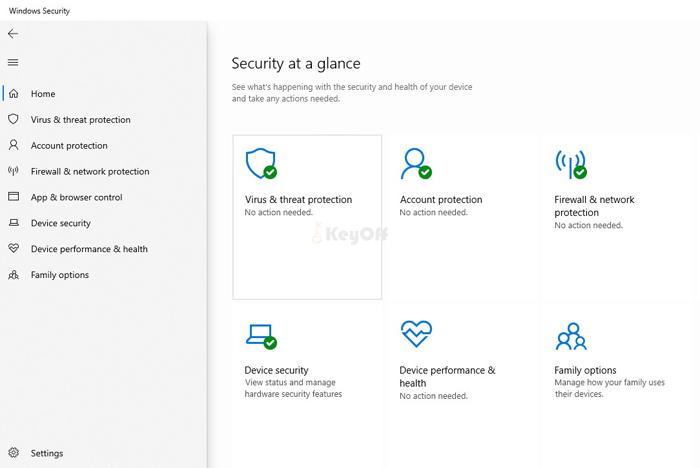This screenshot has height=468, width=700.
Task: Click the Security at a glance heading
Action: [296, 64]
